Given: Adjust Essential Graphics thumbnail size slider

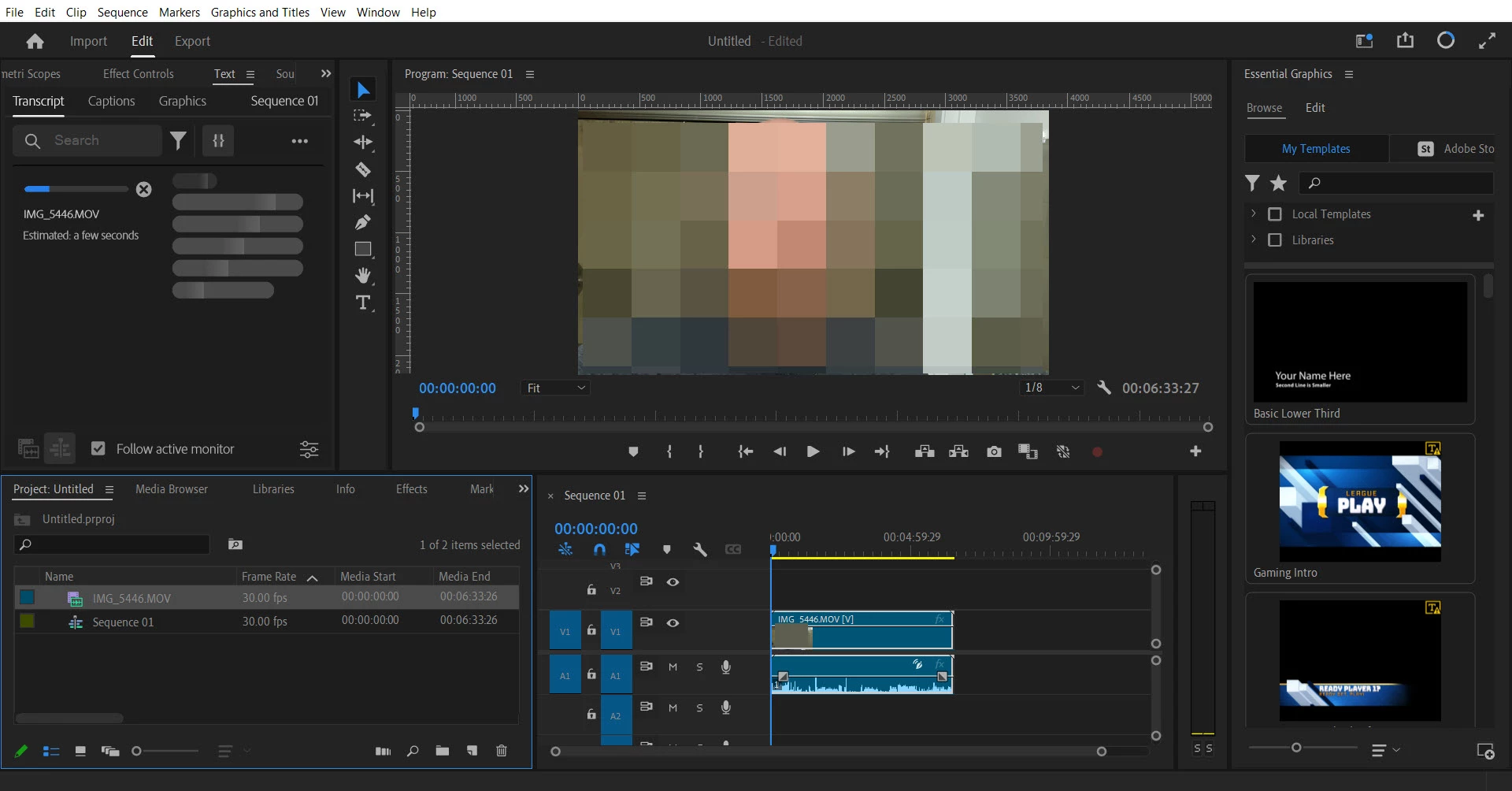Looking at the screenshot, I should [x=1296, y=747].
